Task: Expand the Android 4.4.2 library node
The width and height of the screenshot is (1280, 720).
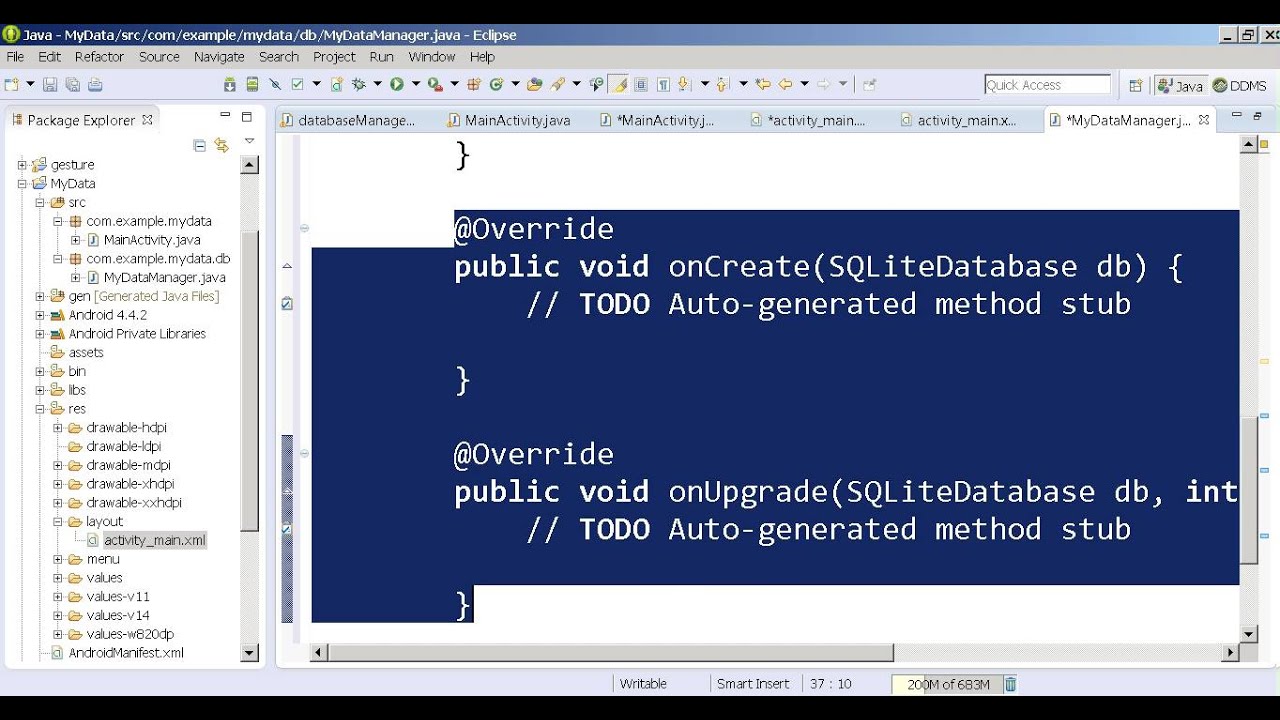Action: (40, 315)
